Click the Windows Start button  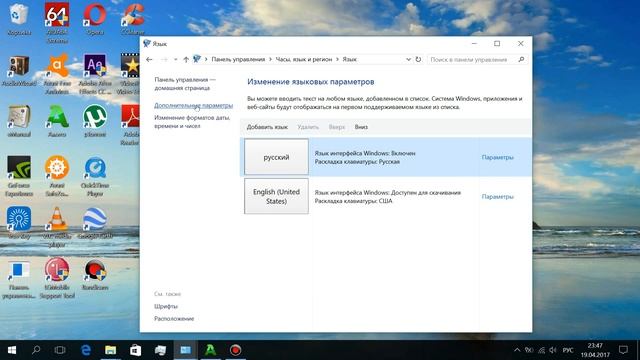coord(12,350)
